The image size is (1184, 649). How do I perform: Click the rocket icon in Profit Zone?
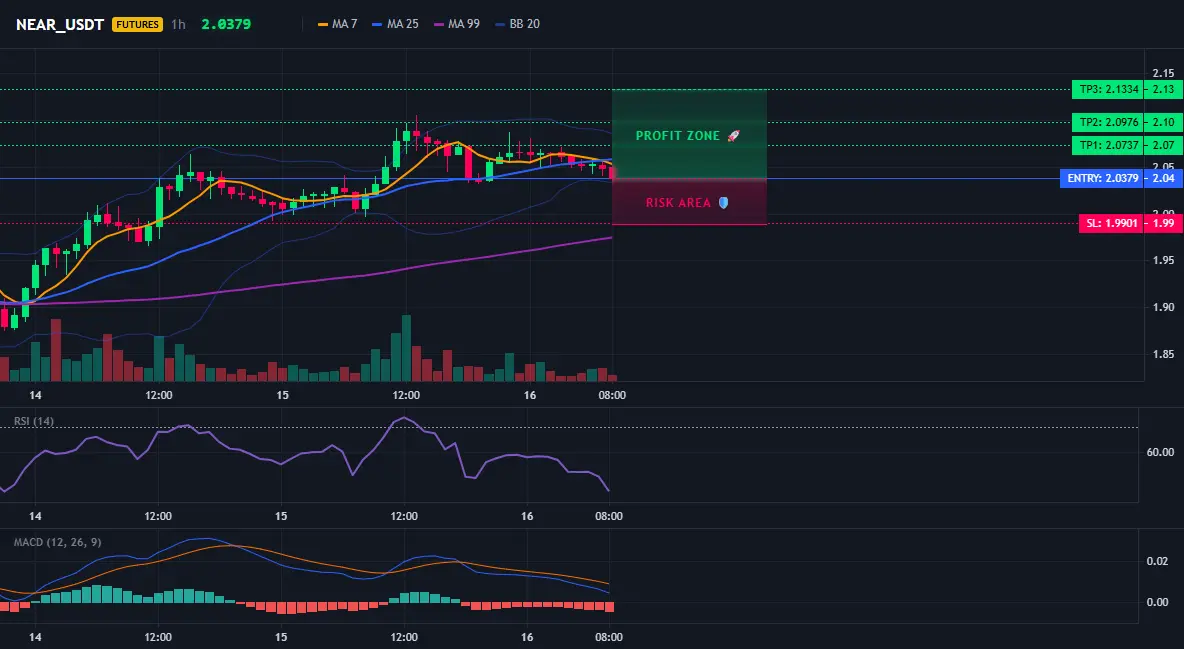coord(733,136)
